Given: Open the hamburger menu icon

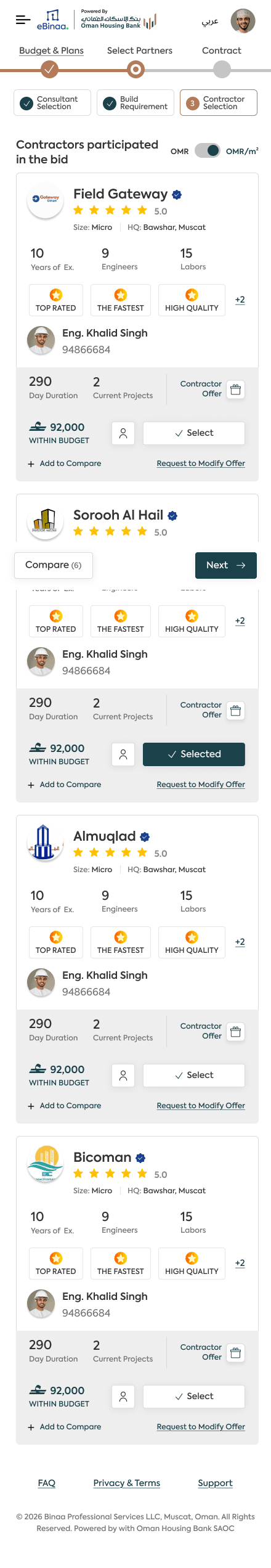Looking at the screenshot, I should [x=23, y=20].
